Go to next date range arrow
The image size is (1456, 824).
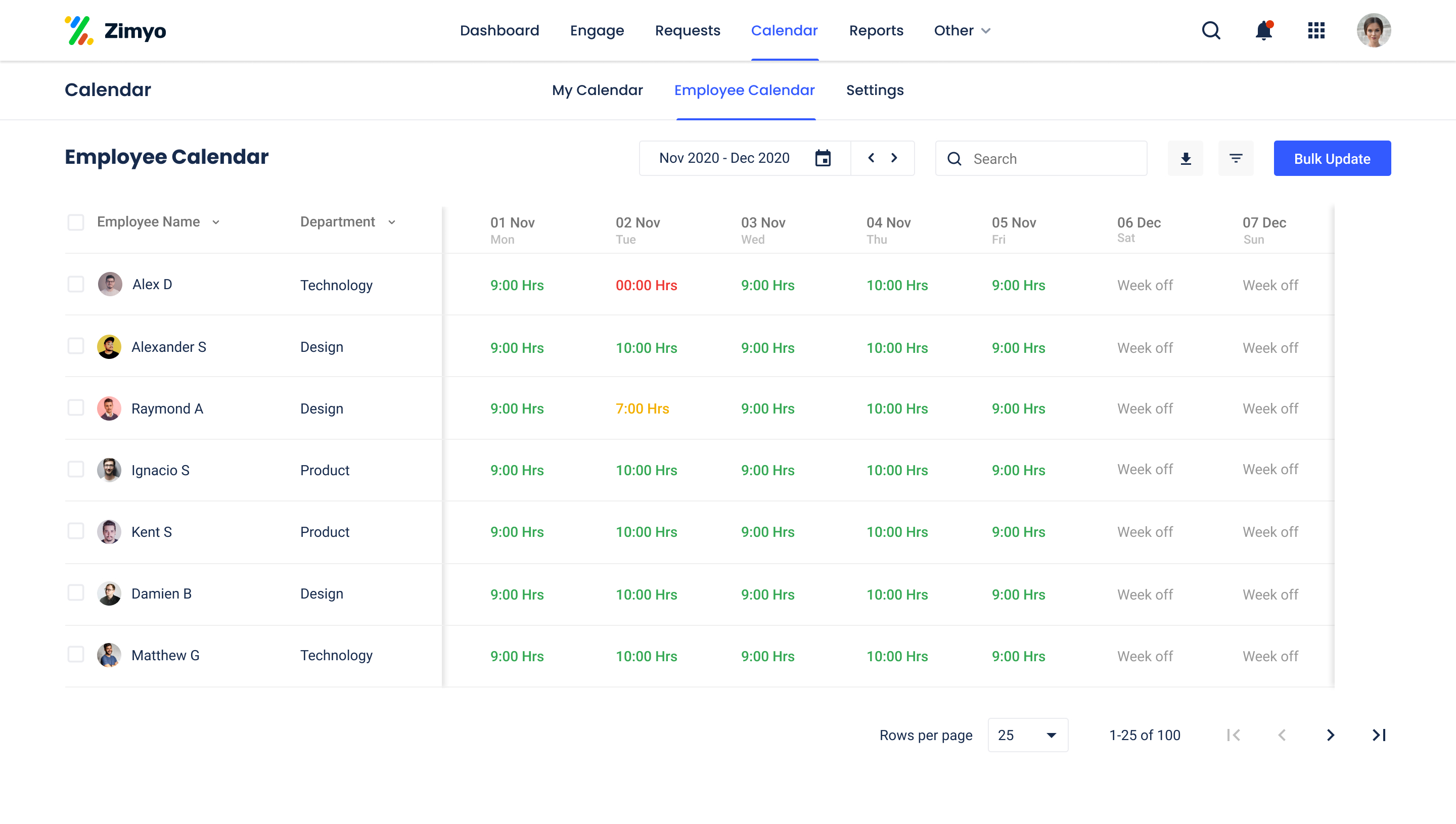(895, 158)
